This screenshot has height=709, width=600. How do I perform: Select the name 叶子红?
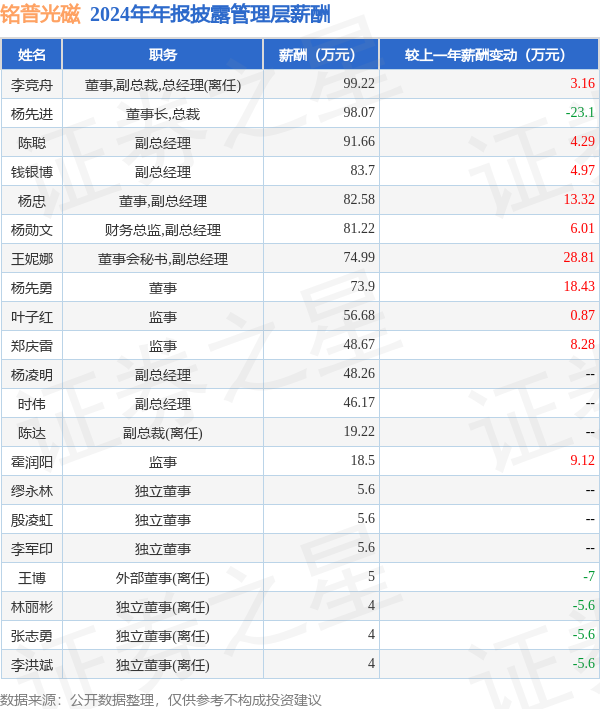pos(32,317)
